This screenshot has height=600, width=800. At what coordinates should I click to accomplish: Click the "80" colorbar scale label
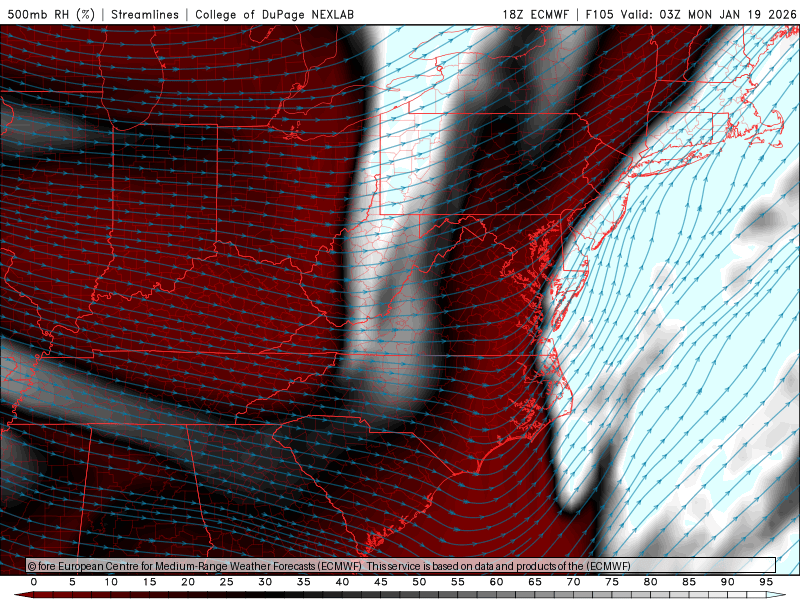(651, 582)
